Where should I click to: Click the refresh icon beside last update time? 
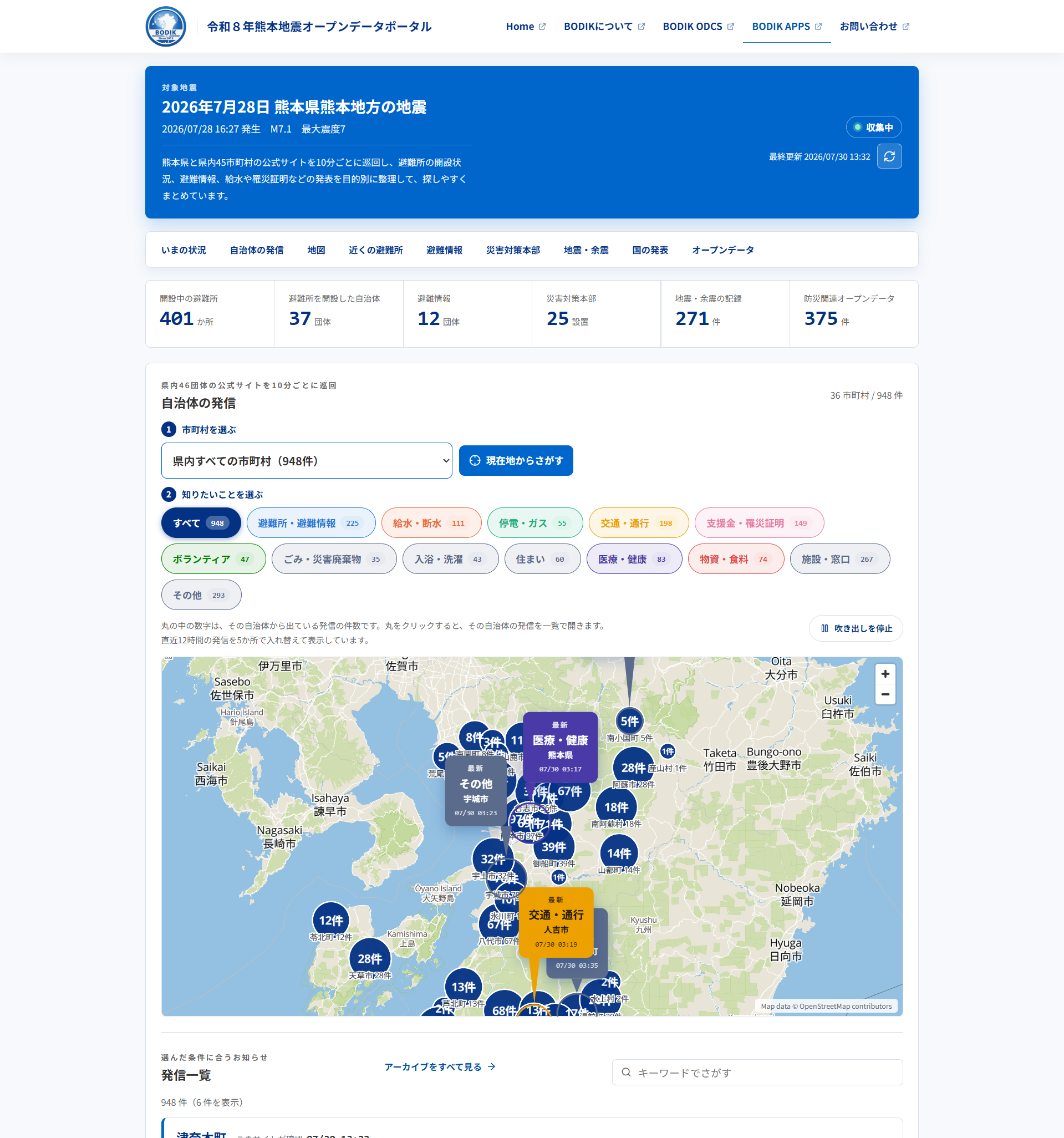(889, 156)
